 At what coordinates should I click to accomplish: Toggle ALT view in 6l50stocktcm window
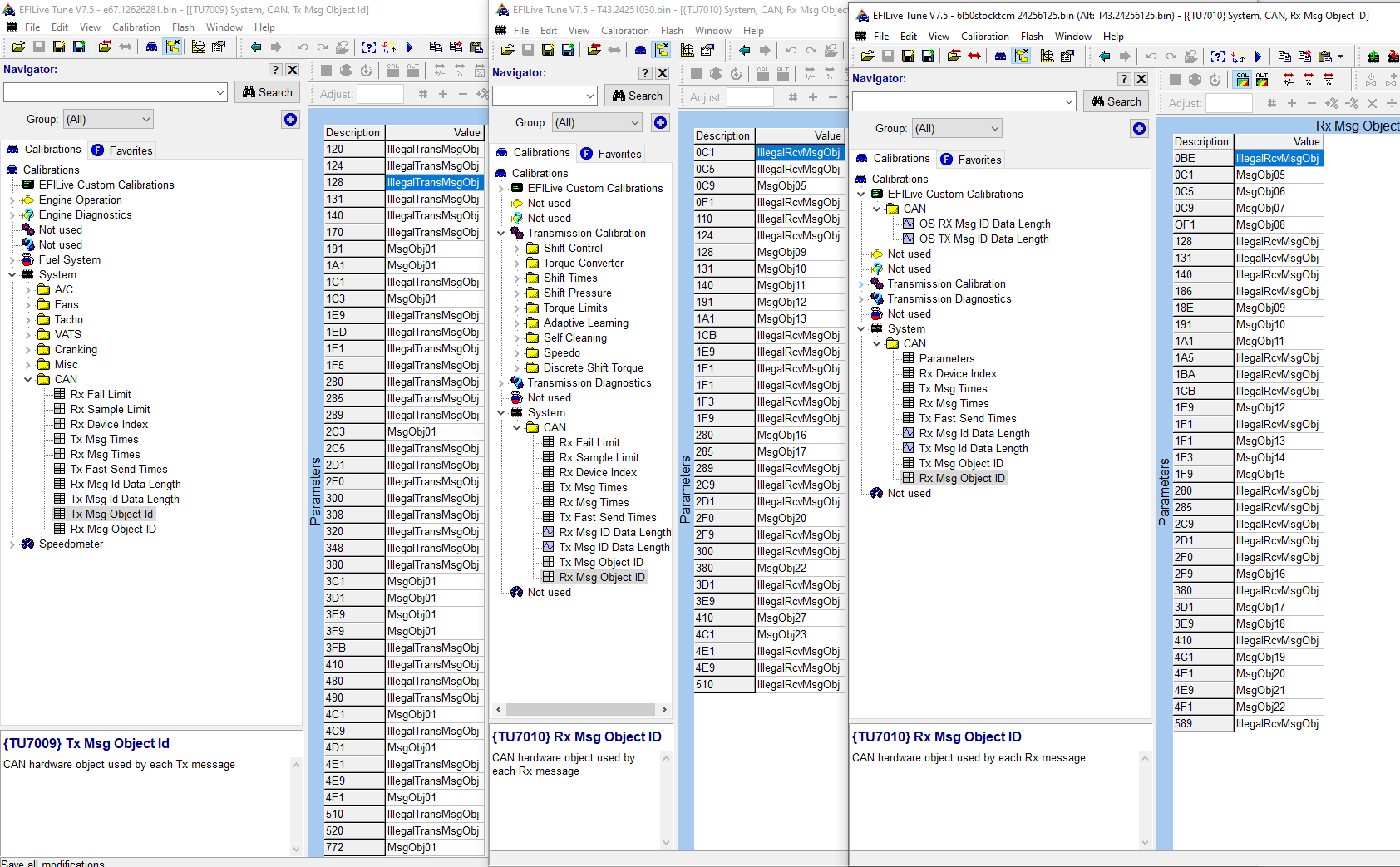[1262, 80]
